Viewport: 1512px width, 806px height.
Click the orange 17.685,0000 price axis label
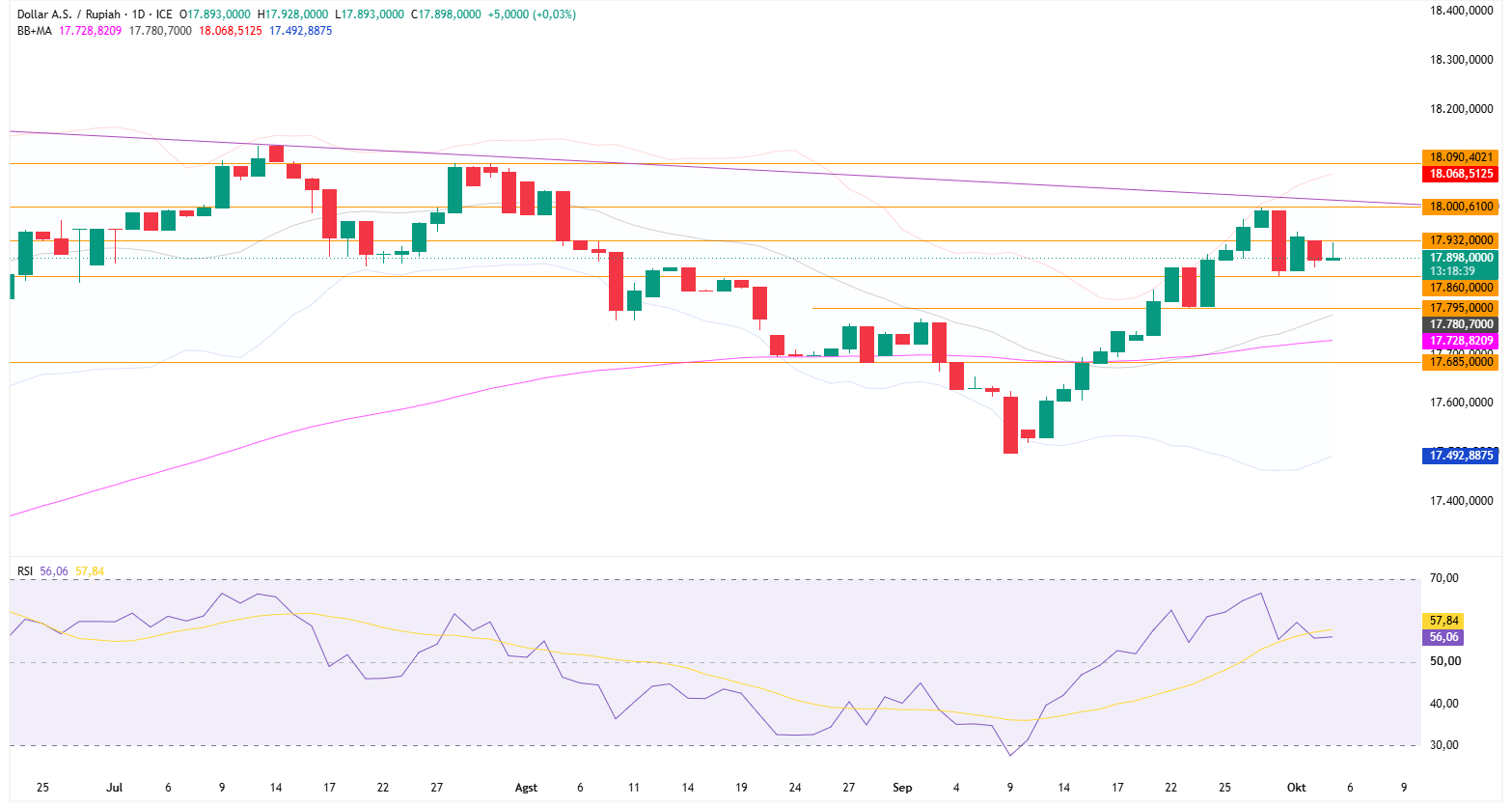tap(1461, 362)
